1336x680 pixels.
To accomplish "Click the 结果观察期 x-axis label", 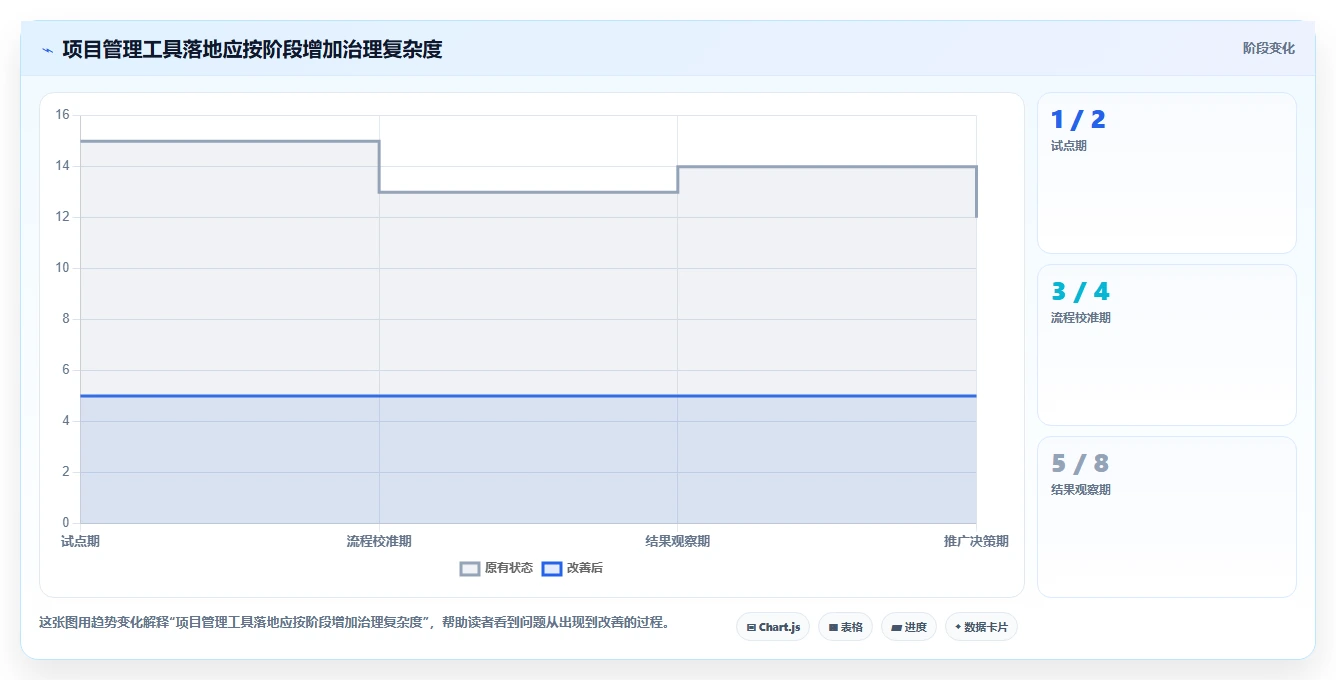I will pyautogui.click(x=678, y=541).
